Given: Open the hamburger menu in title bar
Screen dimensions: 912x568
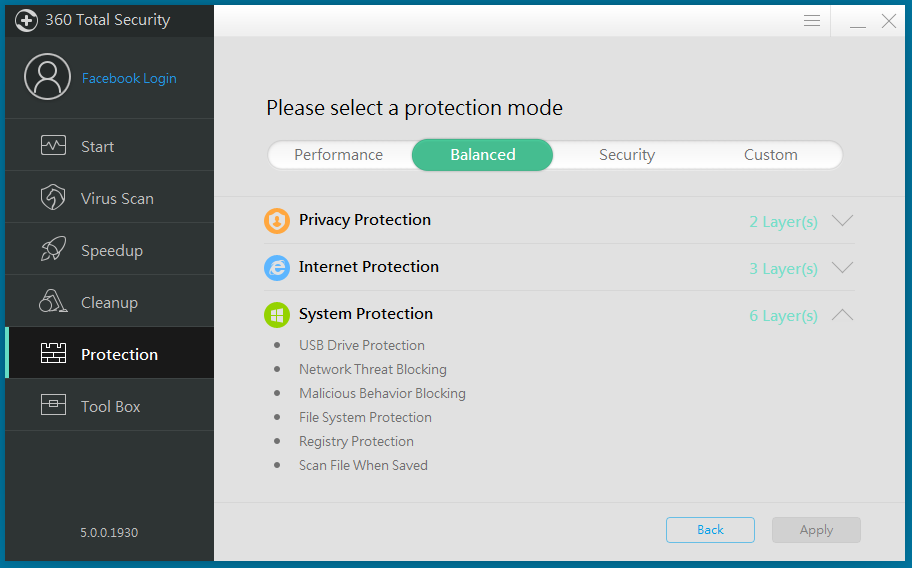Looking at the screenshot, I should tap(812, 21).
